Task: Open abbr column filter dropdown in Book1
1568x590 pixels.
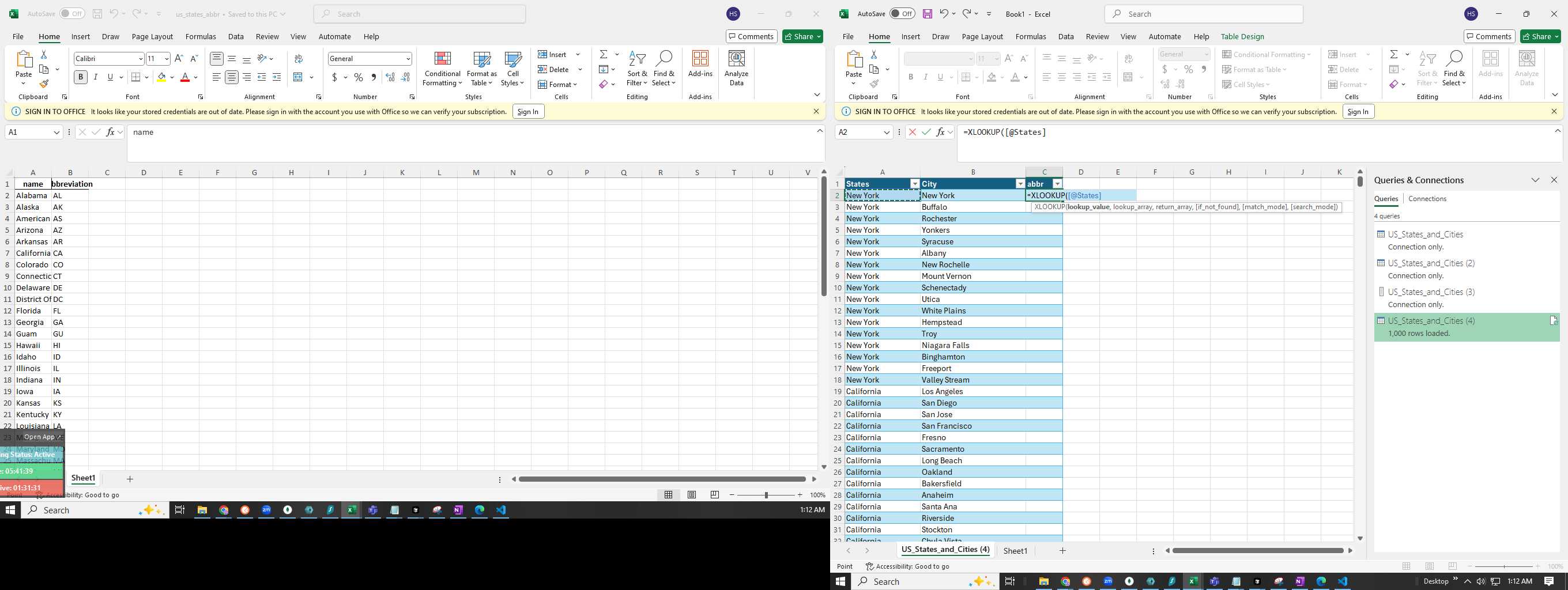Action: [x=1057, y=184]
